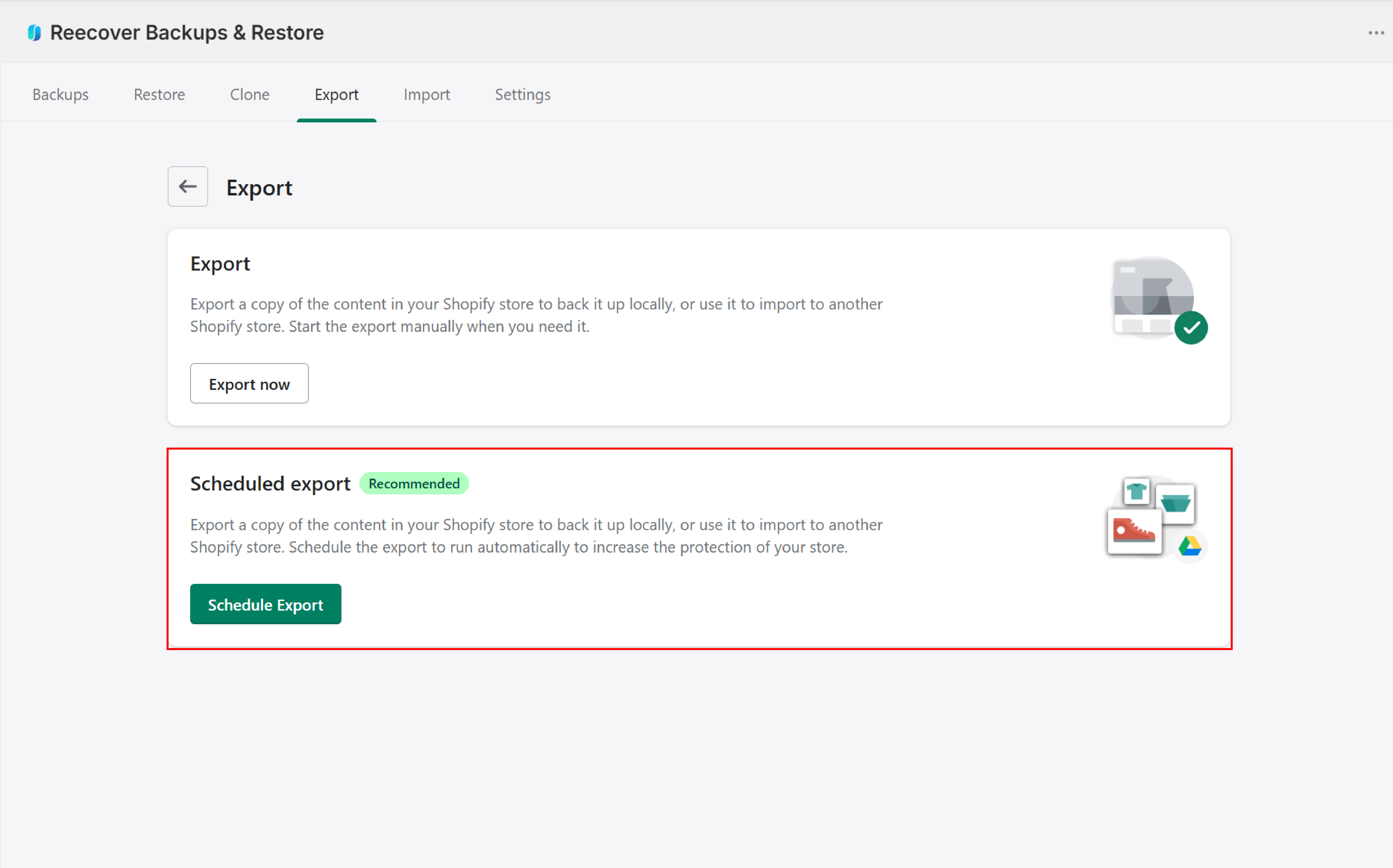The image size is (1393, 868).
Task: Start a manual export with Export now
Action: [x=249, y=383]
